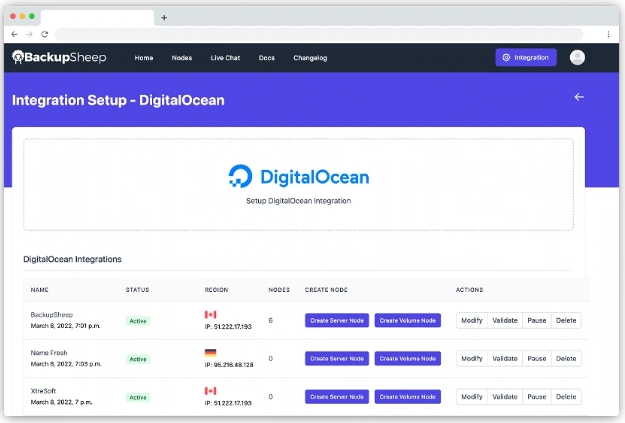
Task: Click the BackupSheep integration name
Action: coord(52,315)
